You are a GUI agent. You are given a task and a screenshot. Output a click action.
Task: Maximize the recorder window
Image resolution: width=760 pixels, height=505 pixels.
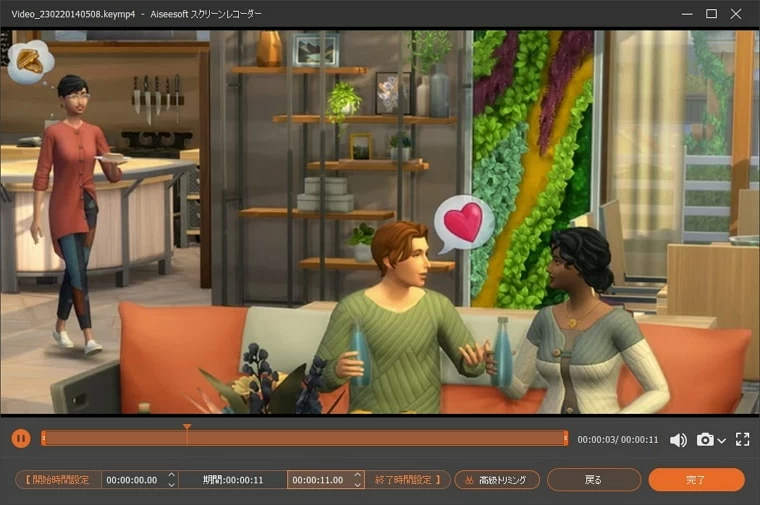click(x=711, y=14)
